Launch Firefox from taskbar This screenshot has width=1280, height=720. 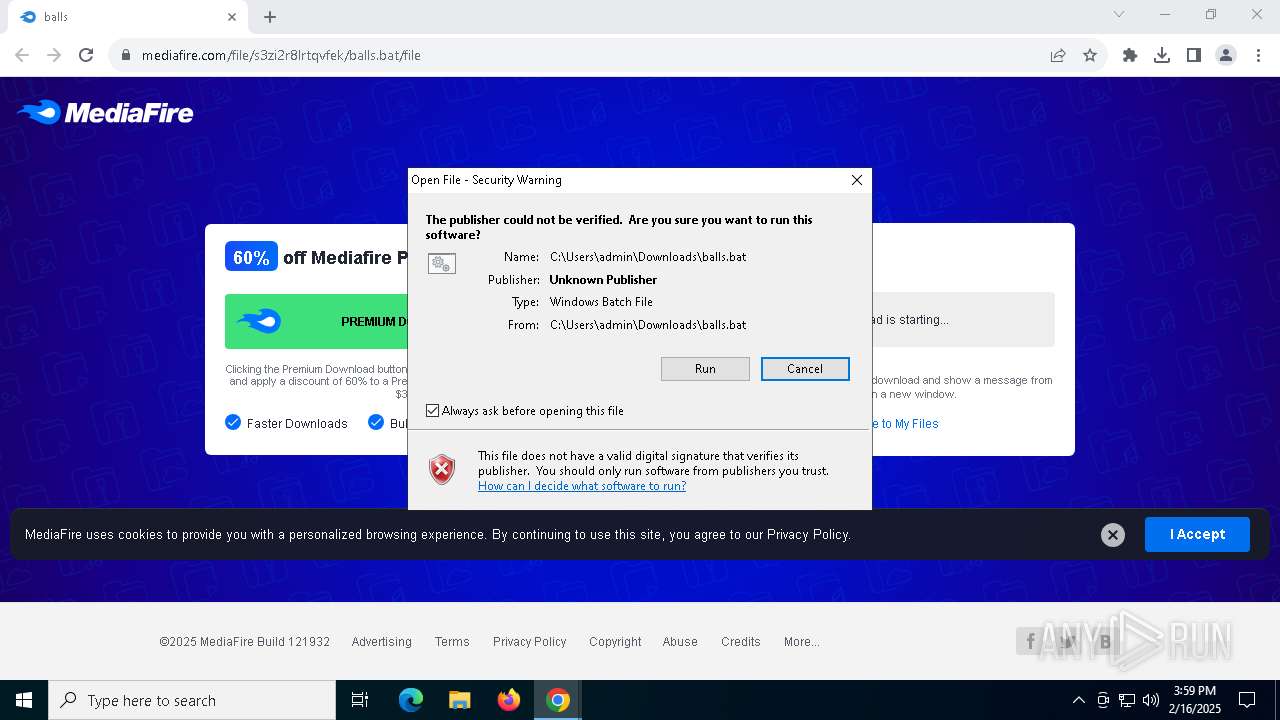click(509, 700)
